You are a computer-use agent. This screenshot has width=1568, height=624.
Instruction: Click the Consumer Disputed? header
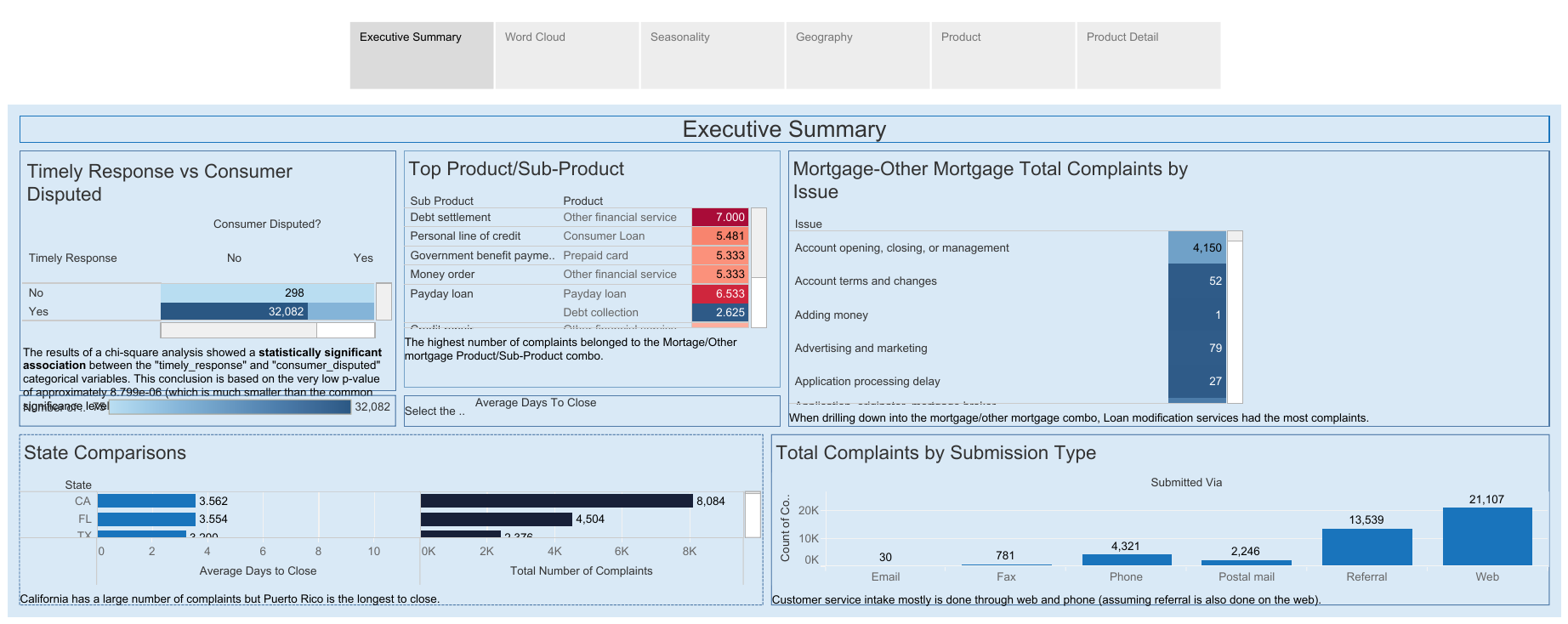pyautogui.click(x=267, y=224)
